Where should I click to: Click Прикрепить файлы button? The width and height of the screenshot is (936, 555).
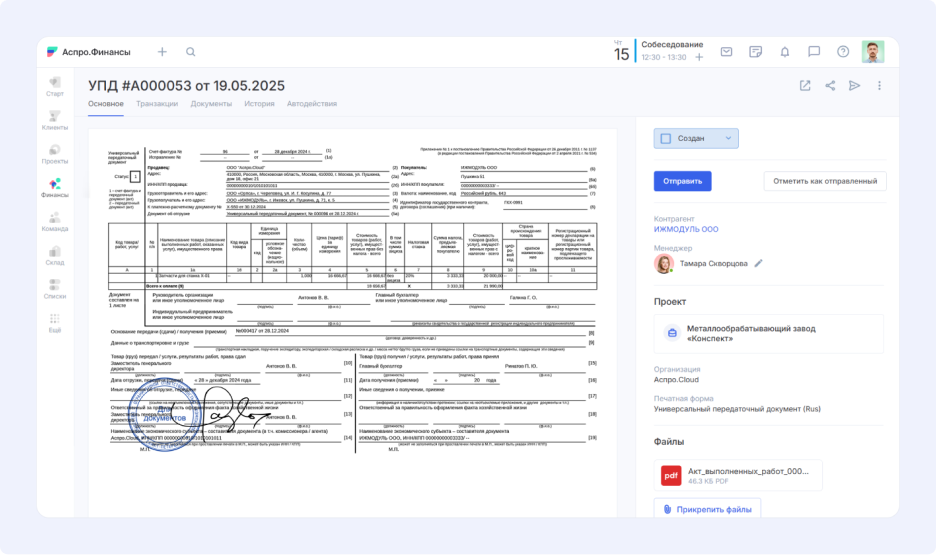click(x=707, y=509)
